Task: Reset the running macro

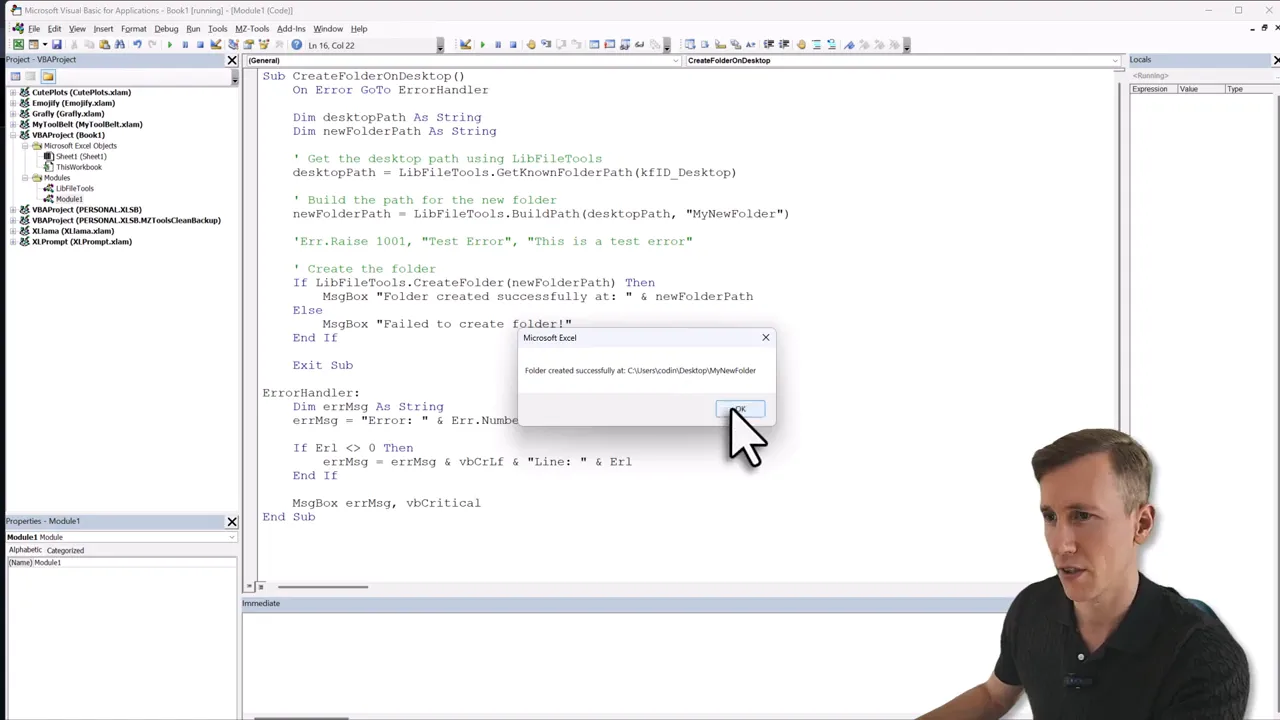Action: 201,45
